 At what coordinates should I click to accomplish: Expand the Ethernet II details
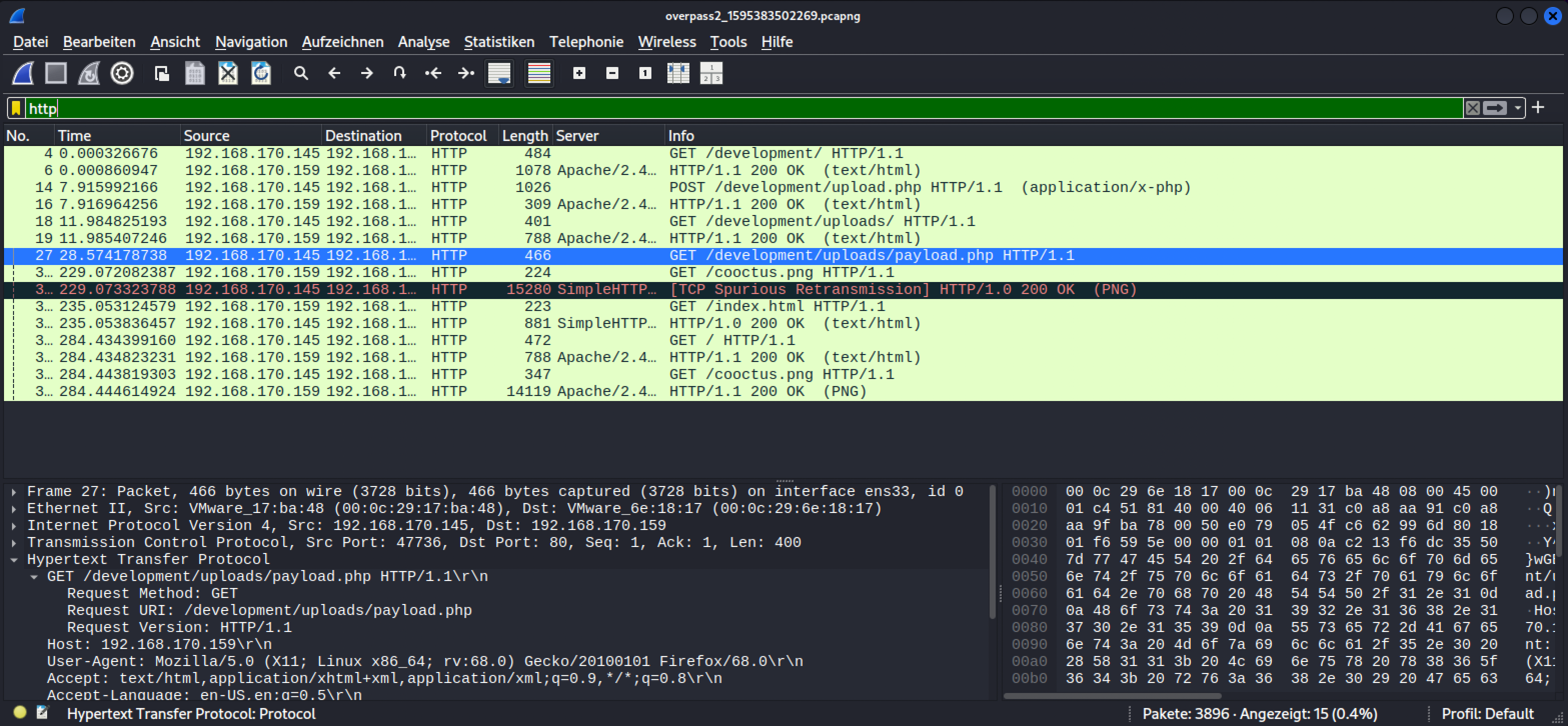14,508
